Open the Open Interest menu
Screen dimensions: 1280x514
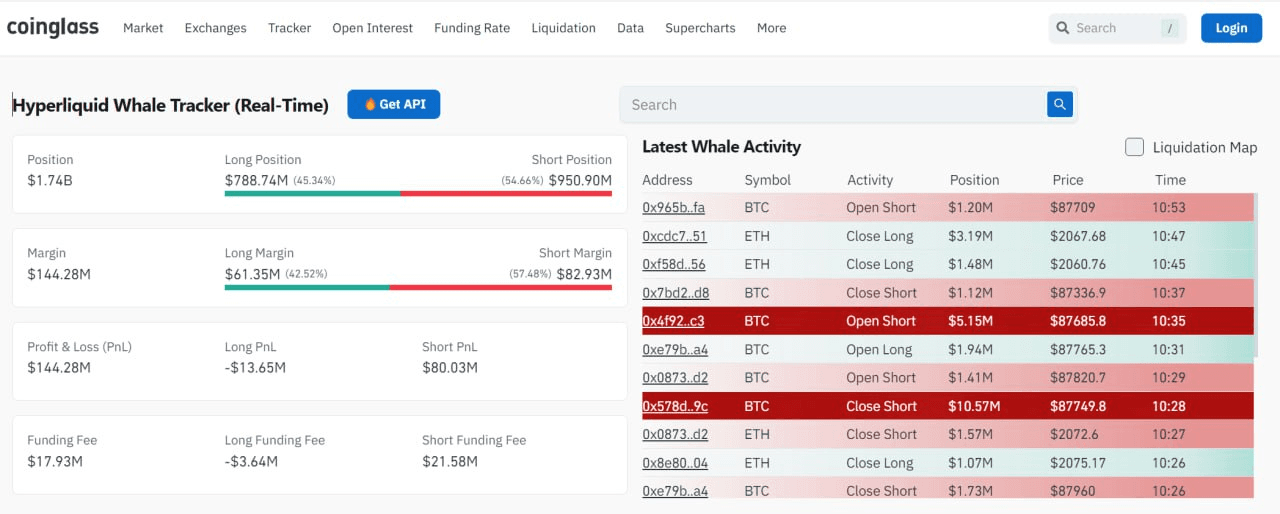(372, 28)
